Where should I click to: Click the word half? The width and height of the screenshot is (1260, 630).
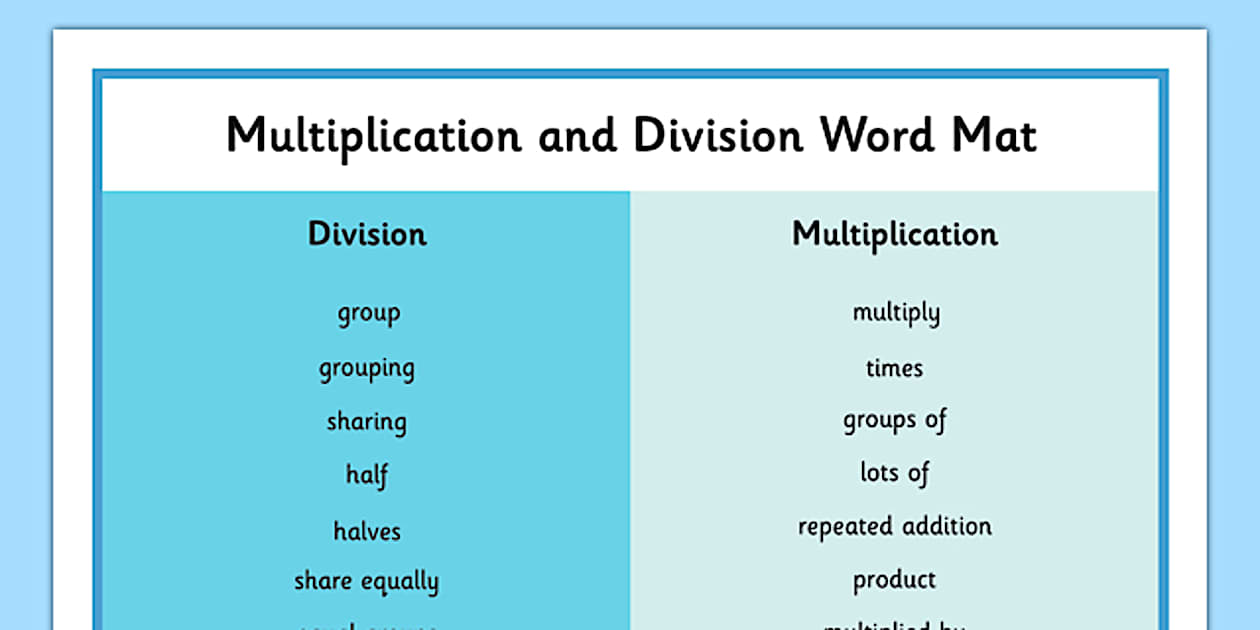(366, 476)
